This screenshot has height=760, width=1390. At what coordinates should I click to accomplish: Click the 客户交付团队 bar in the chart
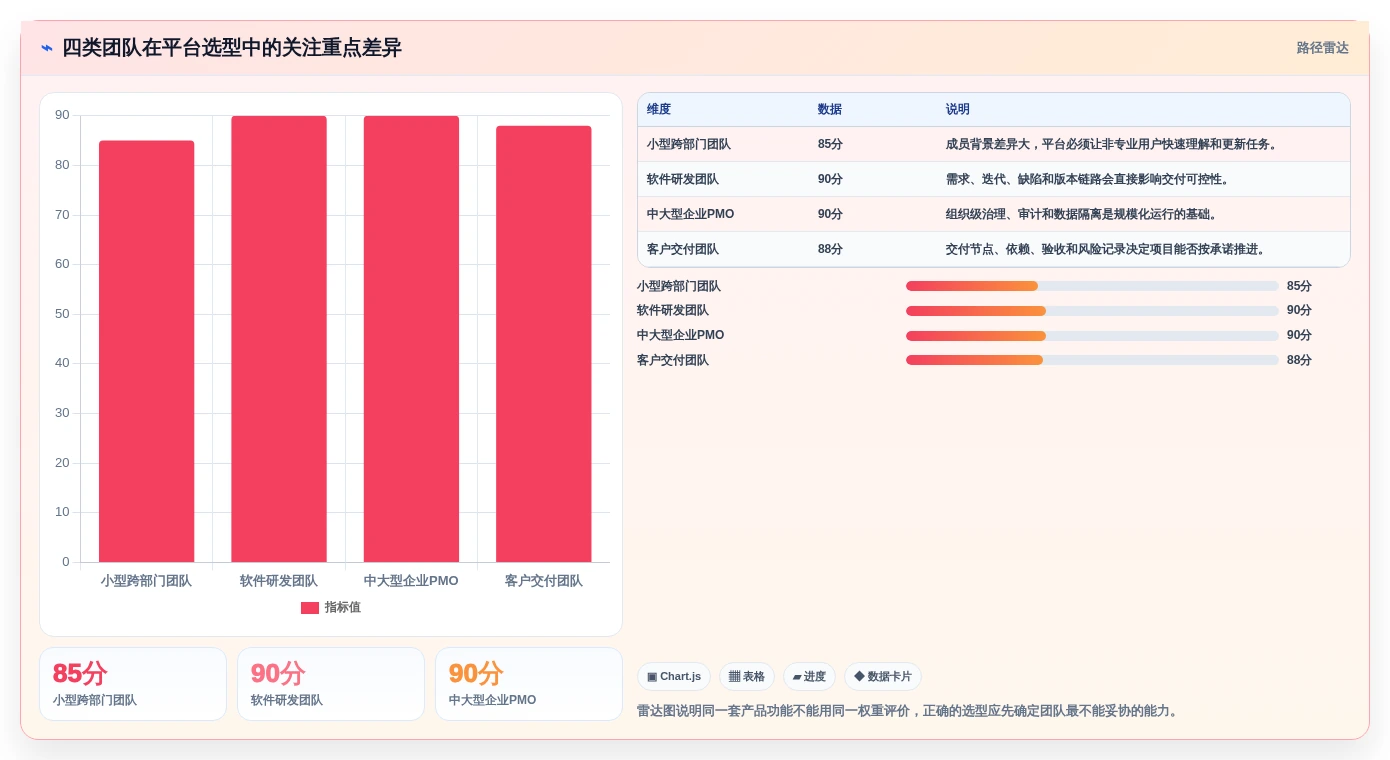tap(544, 344)
